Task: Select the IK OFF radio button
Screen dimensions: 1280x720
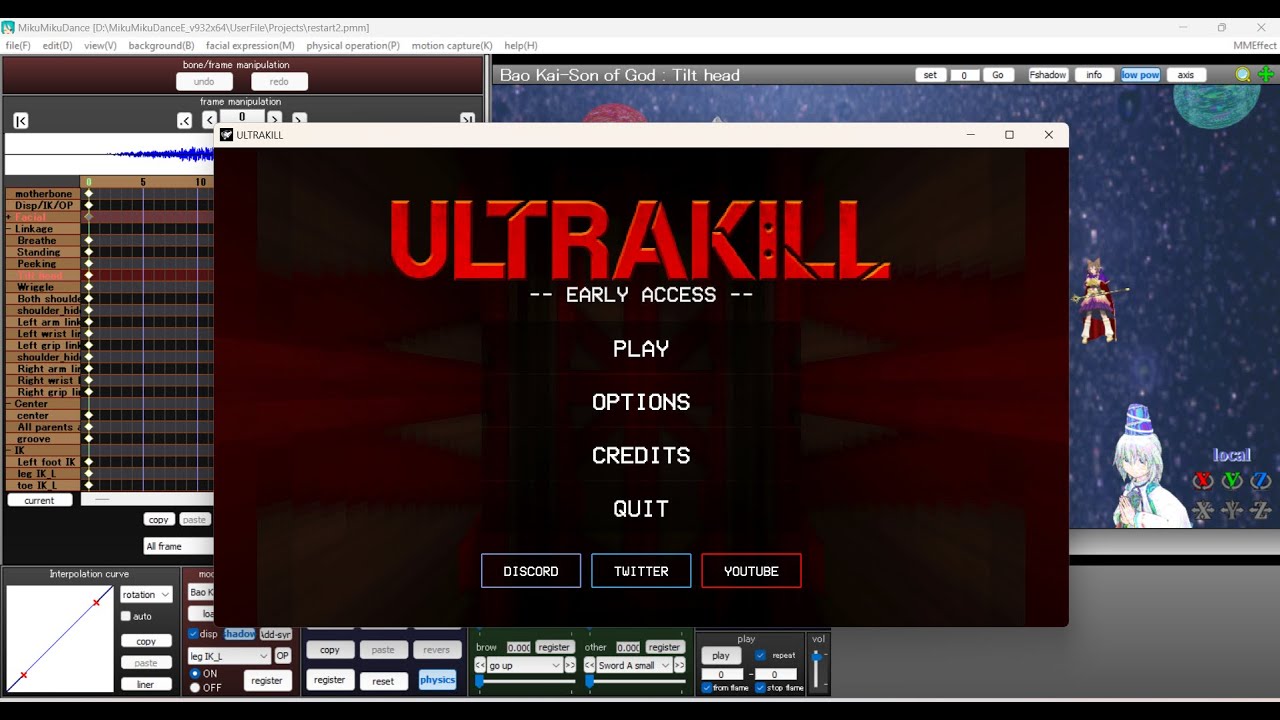Action: [195, 688]
